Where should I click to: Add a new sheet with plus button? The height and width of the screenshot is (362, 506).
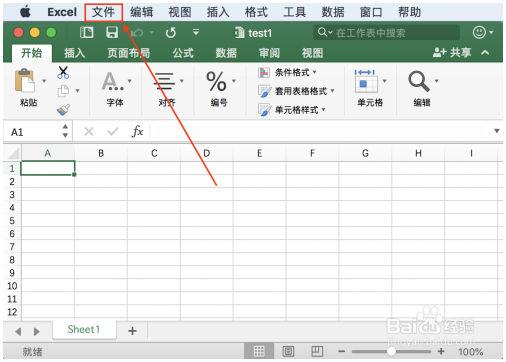(x=133, y=331)
